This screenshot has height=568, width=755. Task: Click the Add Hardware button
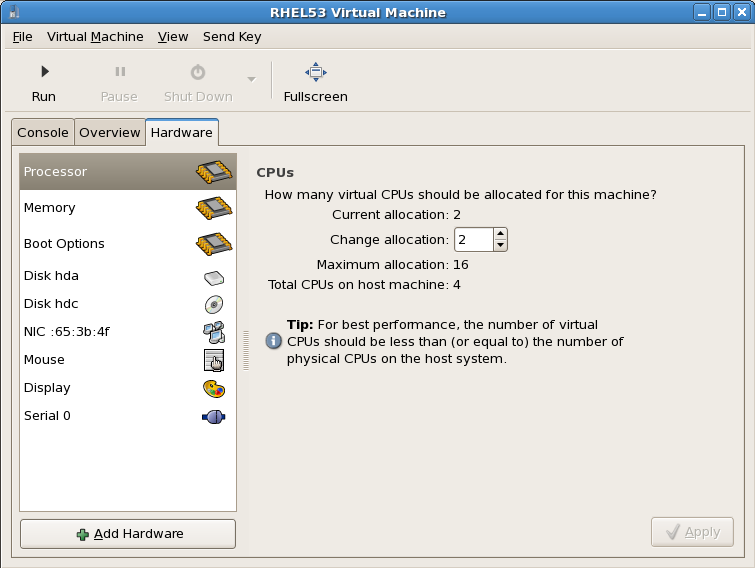[128, 534]
